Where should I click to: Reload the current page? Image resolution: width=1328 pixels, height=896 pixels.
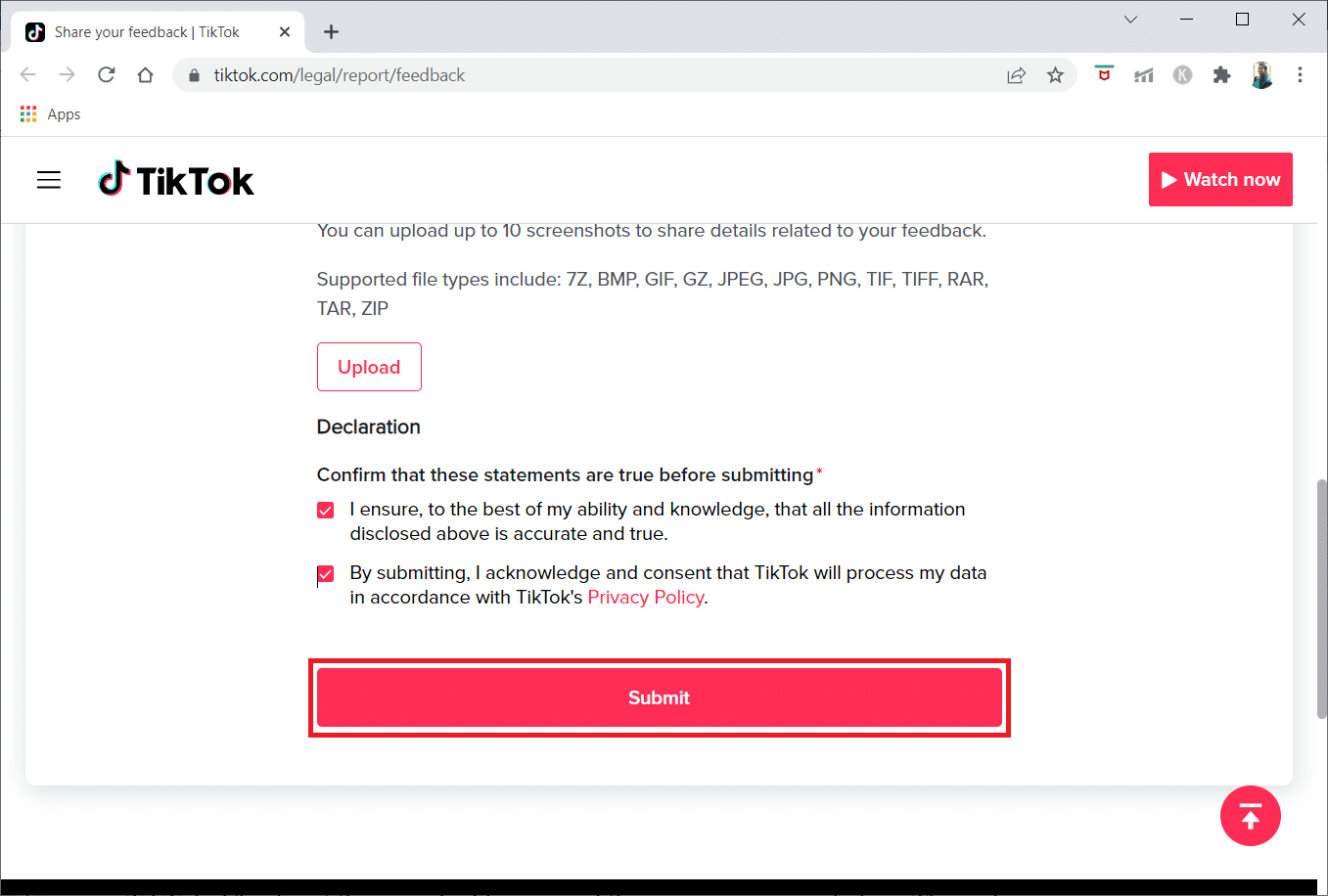click(107, 75)
